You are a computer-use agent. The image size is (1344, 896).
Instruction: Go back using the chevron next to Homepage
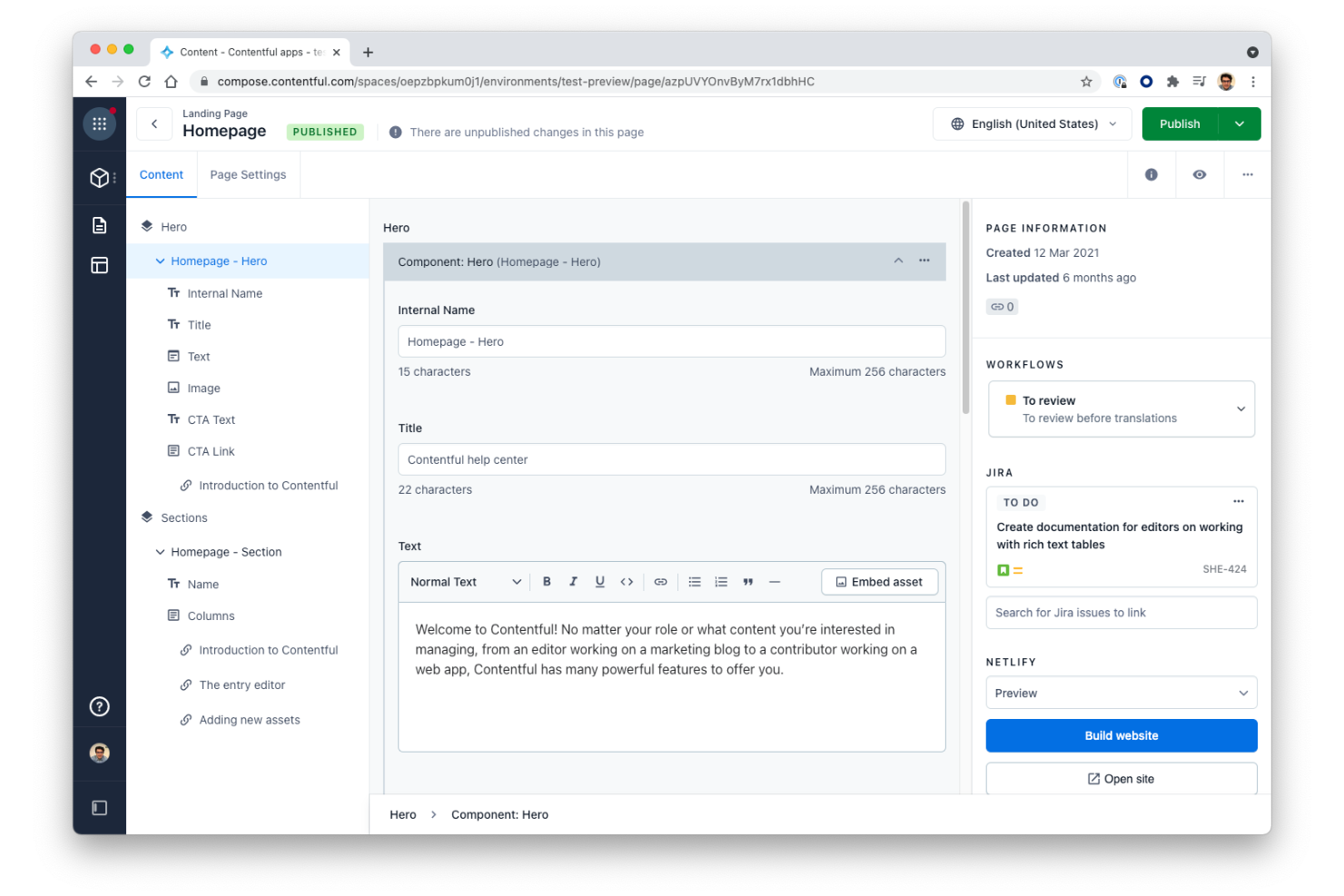point(154,123)
